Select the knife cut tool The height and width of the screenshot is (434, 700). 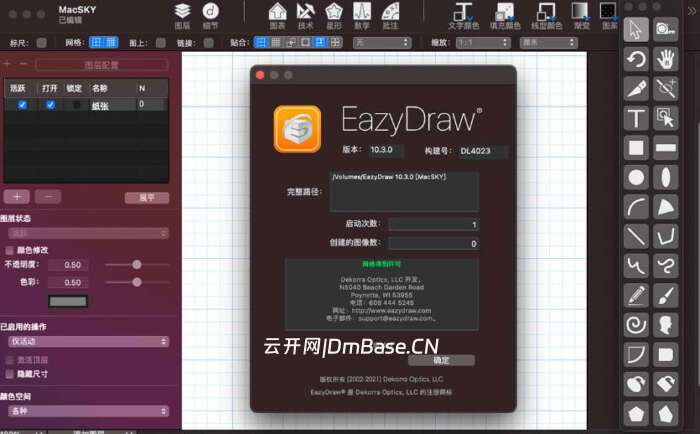(636, 88)
